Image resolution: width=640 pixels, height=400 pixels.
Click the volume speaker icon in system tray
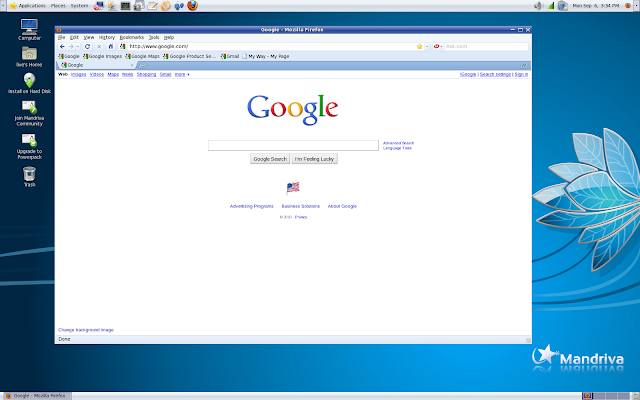coord(538,6)
